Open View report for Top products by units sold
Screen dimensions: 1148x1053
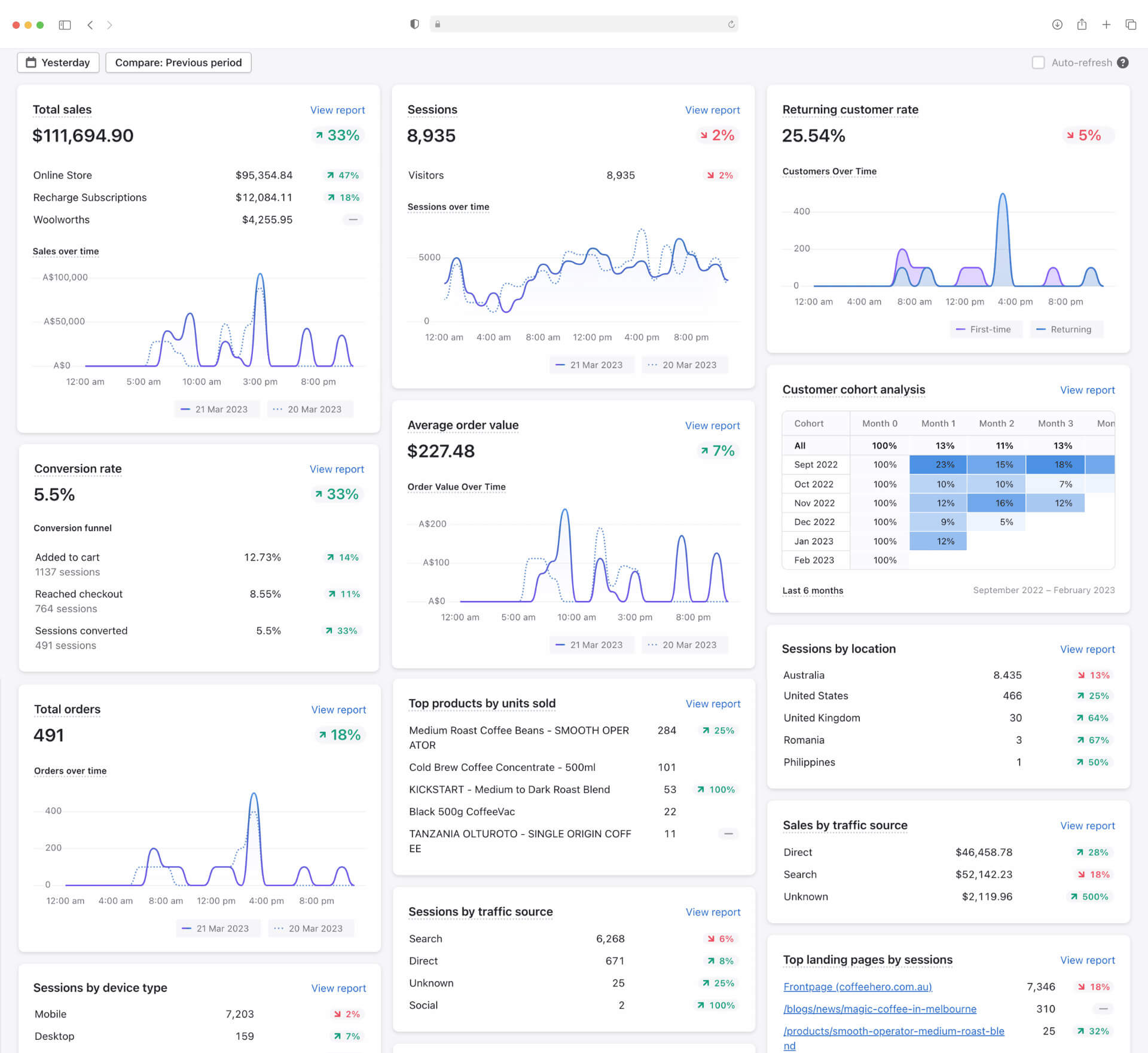pyautogui.click(x=713, y=704)
